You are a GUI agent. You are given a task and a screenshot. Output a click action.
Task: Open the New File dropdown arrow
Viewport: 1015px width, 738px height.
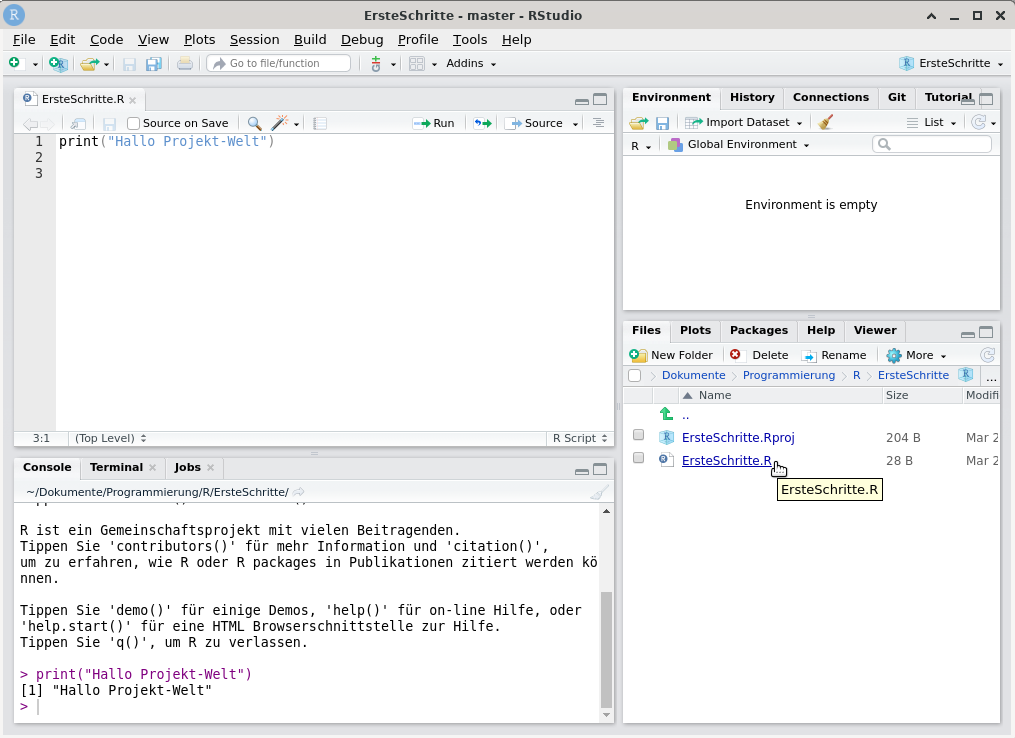(35, 64)
